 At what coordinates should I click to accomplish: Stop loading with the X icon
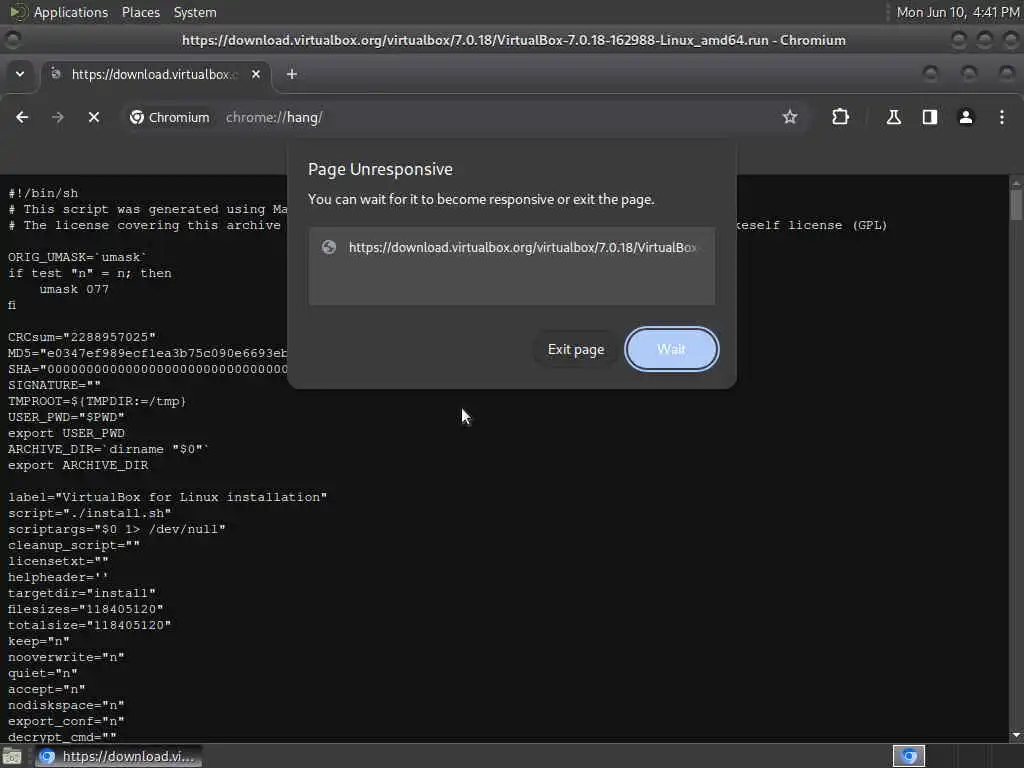(93, 117)
